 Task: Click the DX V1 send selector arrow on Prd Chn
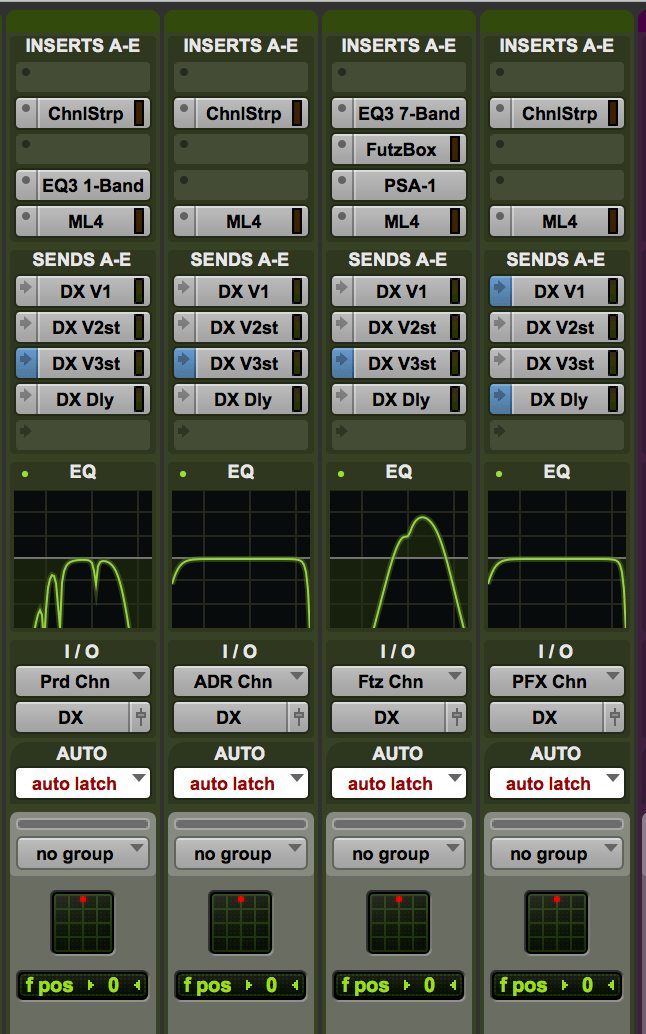coord(26,291)
